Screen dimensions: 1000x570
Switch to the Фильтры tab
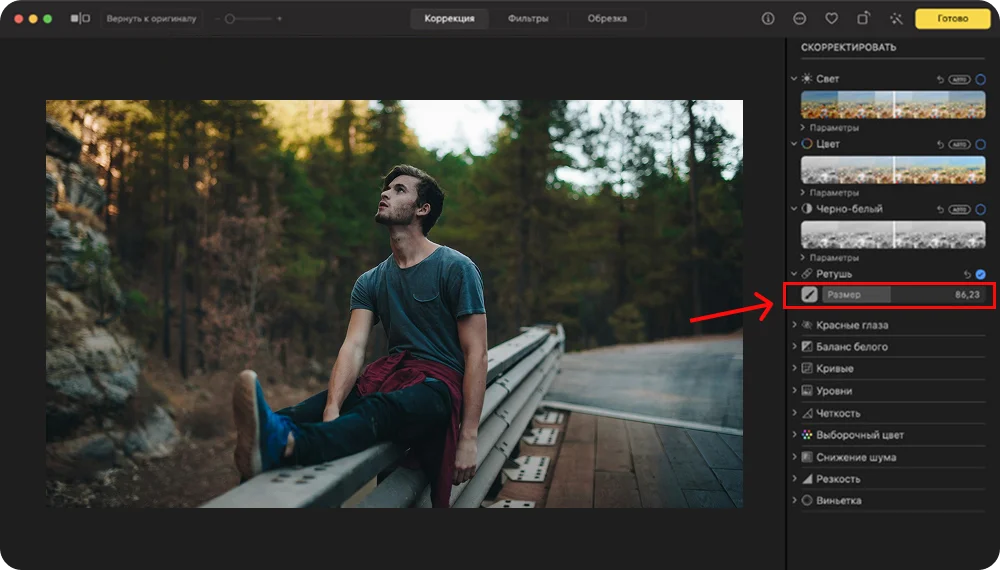click(527, 18)
